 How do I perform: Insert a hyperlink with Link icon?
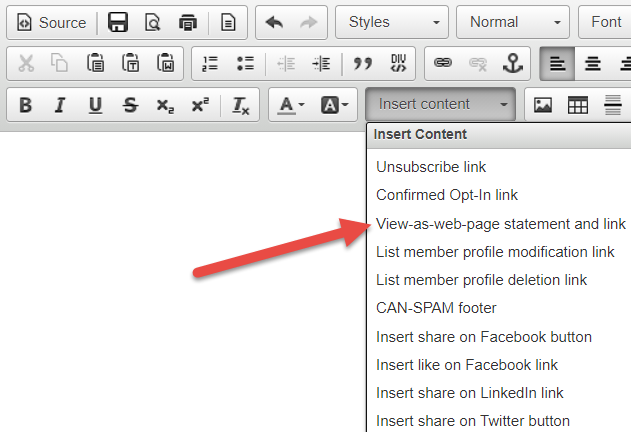pos(441,64)
